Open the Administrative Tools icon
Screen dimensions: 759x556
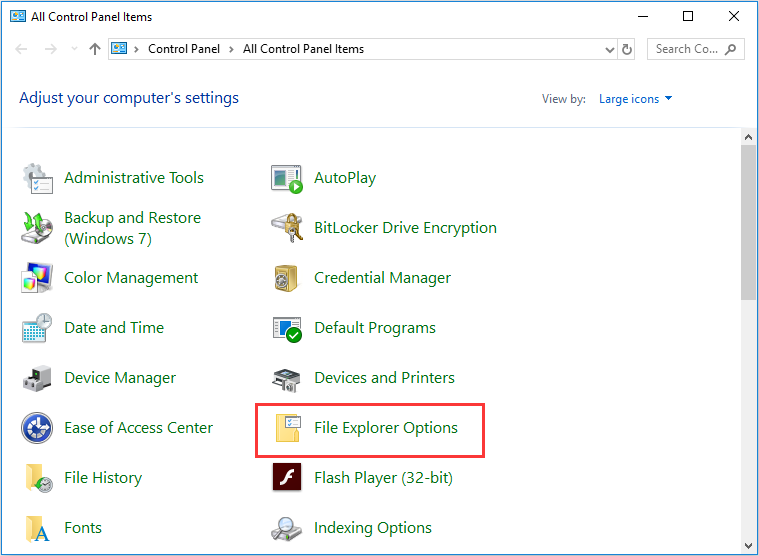tap(37, 178)
